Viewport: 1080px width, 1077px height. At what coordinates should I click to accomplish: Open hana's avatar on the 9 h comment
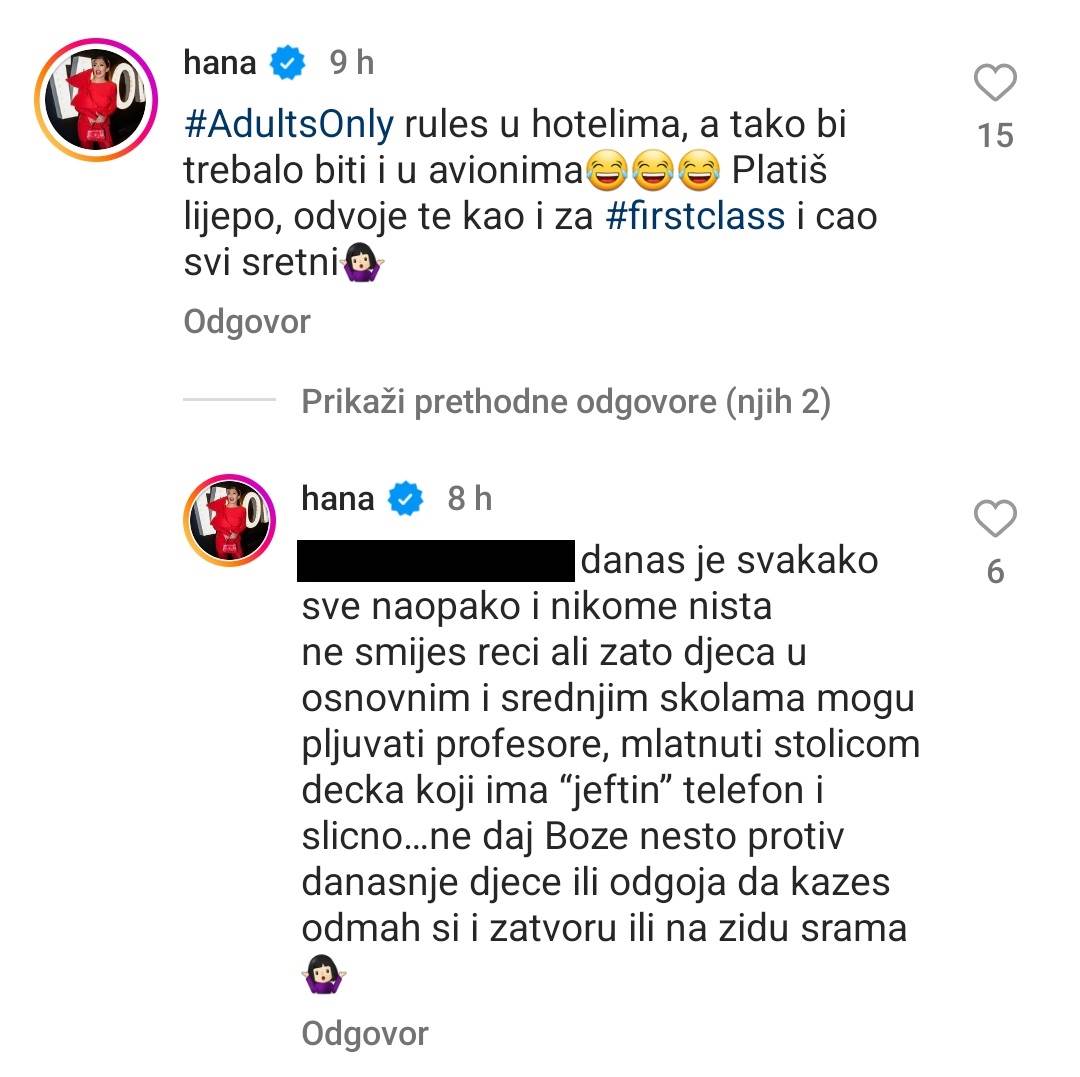click(91, 95)
